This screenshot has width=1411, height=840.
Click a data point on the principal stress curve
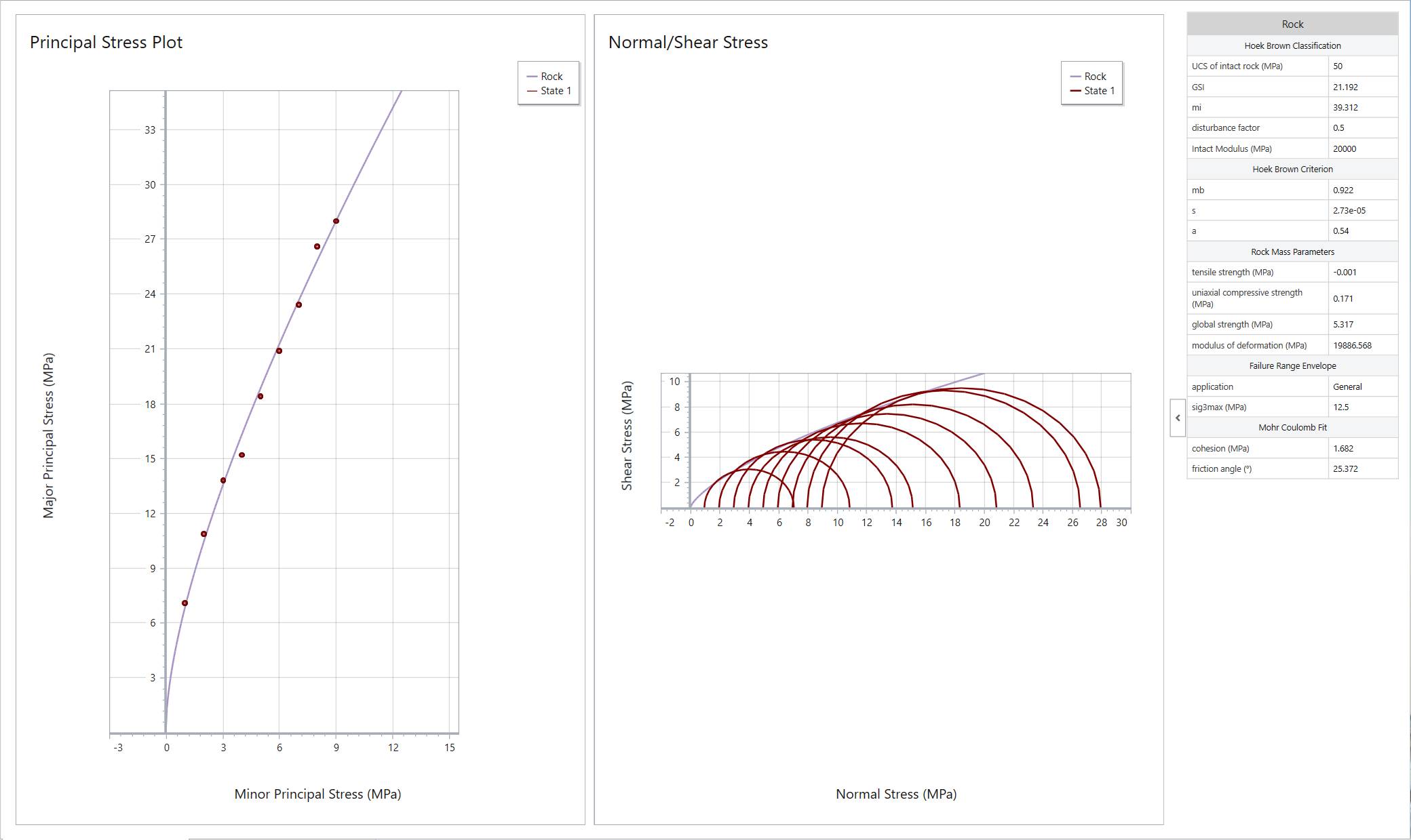pos(279,351)
